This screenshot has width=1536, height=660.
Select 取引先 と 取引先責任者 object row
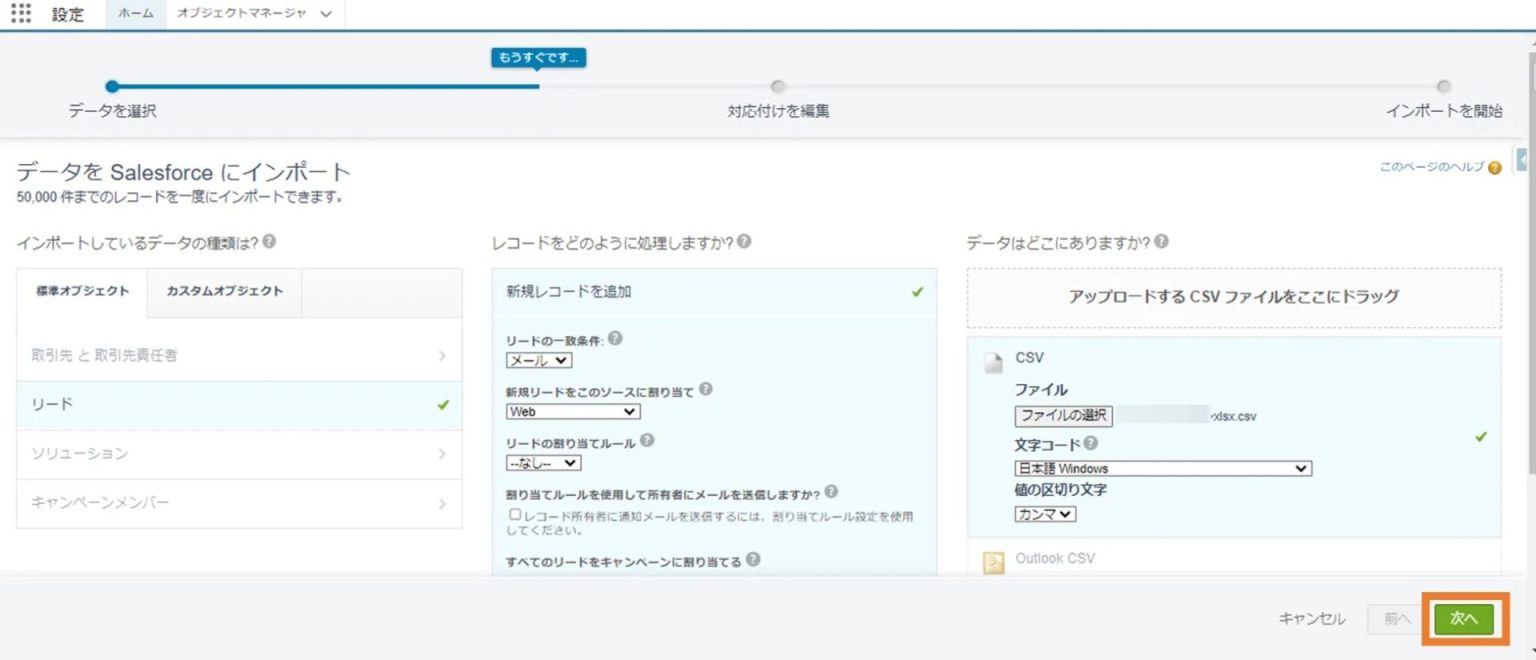[239, 355]
